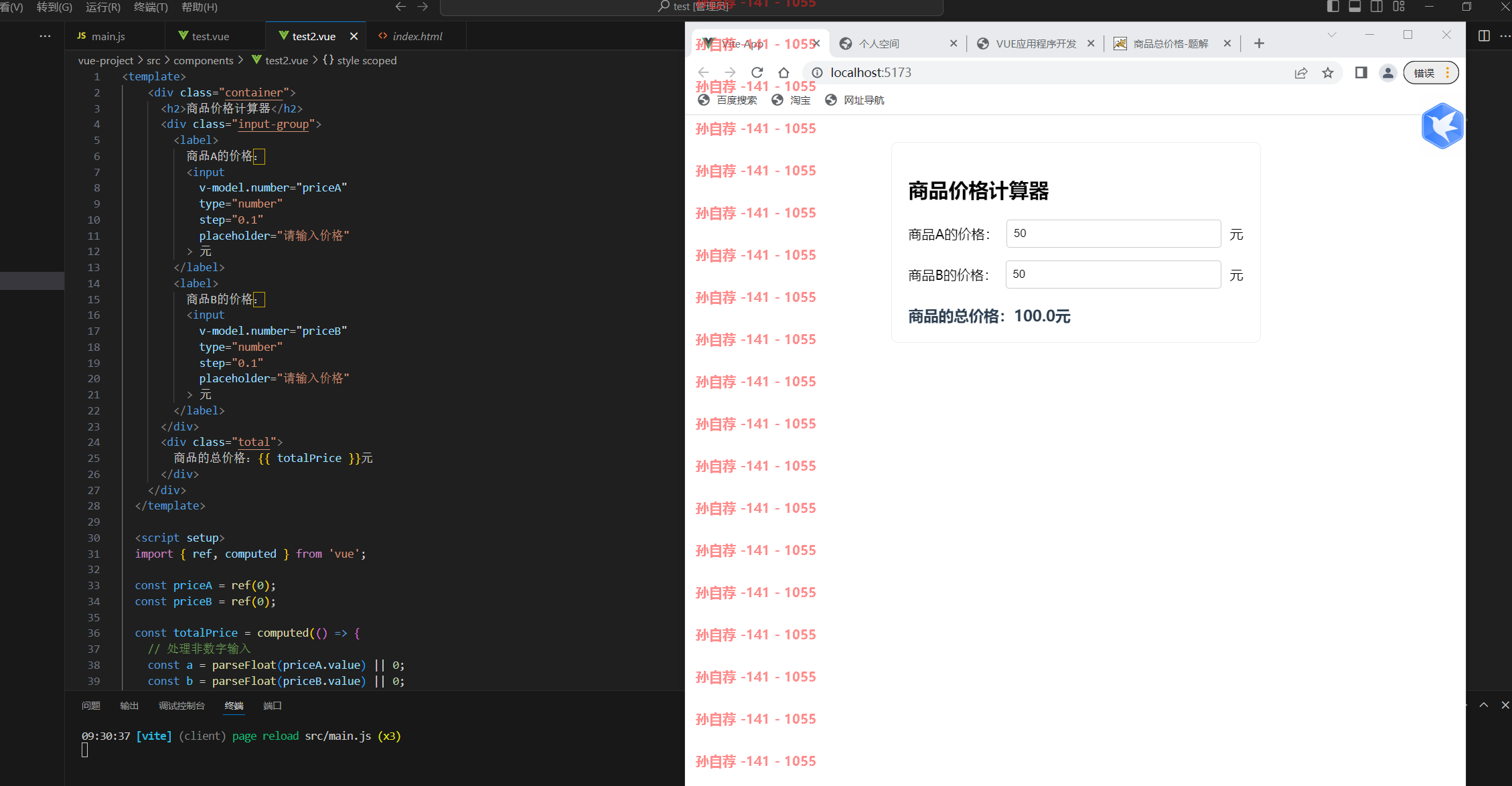The image size is (1512, 786).
Task: Click the browser forward arrow
Action: point(730,72)
